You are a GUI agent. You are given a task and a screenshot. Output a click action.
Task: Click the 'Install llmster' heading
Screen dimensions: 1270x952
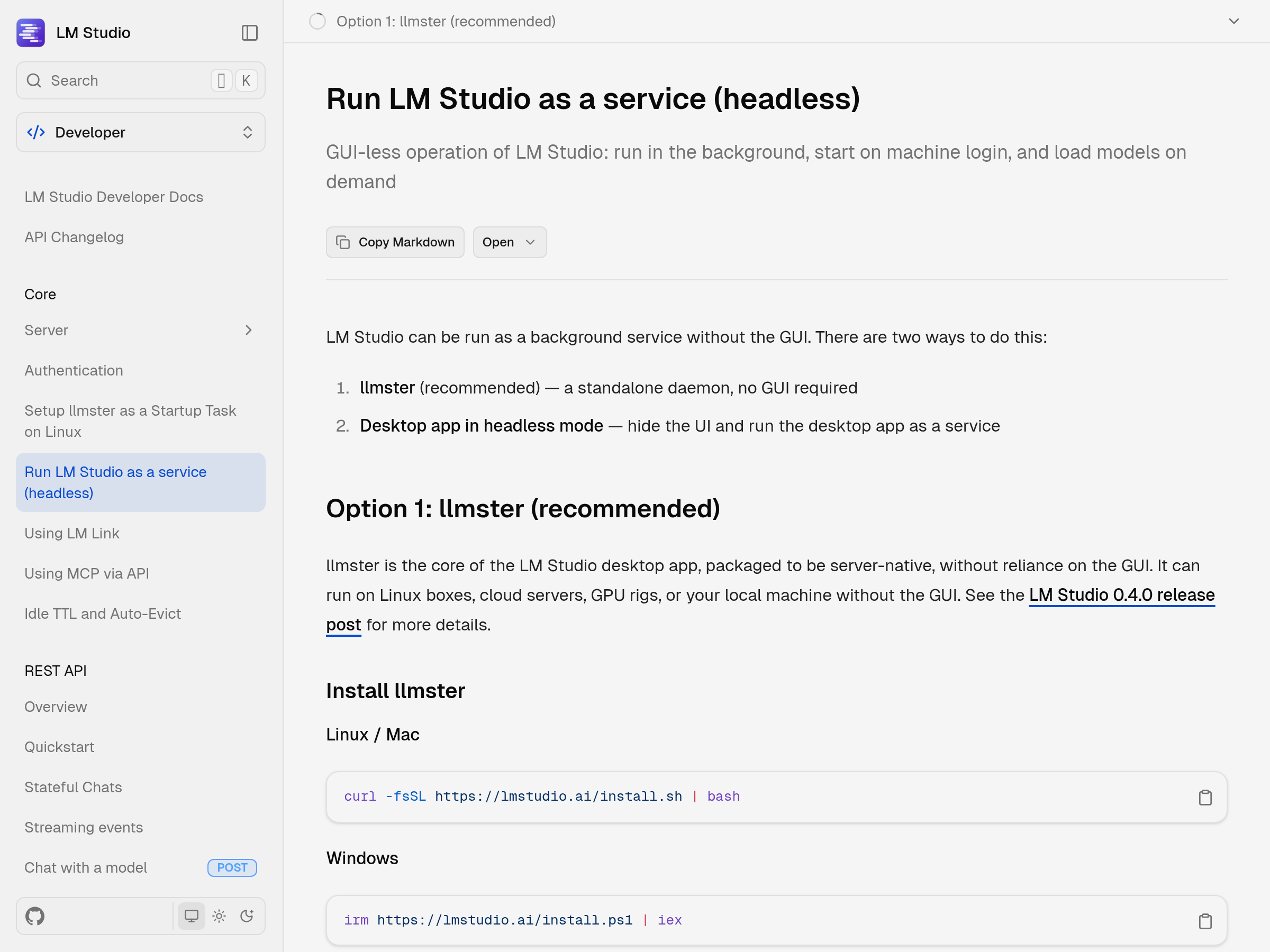(396, 691)
